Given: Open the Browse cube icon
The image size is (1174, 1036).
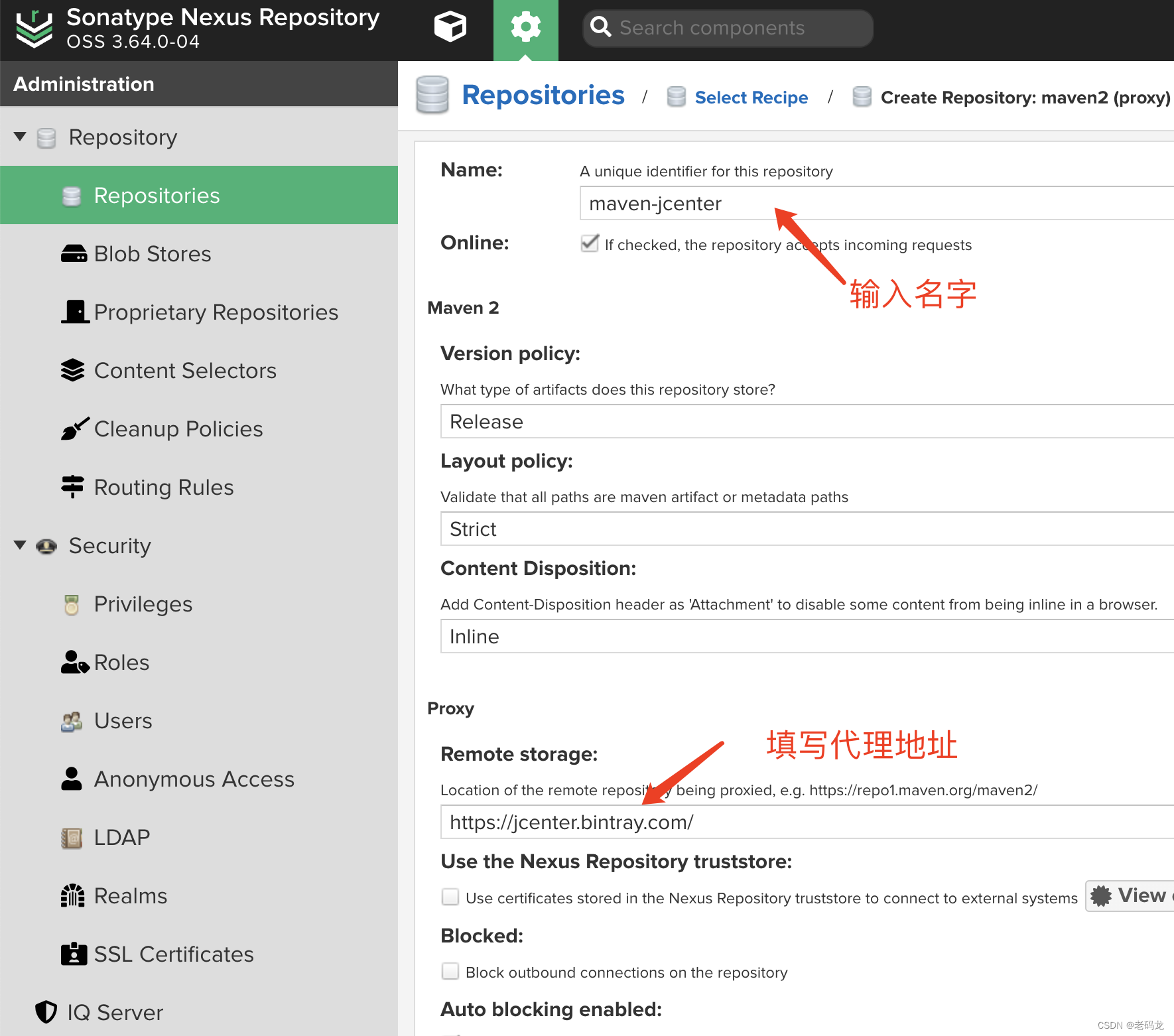Looking at the screenshot, I should pos(450,27).
